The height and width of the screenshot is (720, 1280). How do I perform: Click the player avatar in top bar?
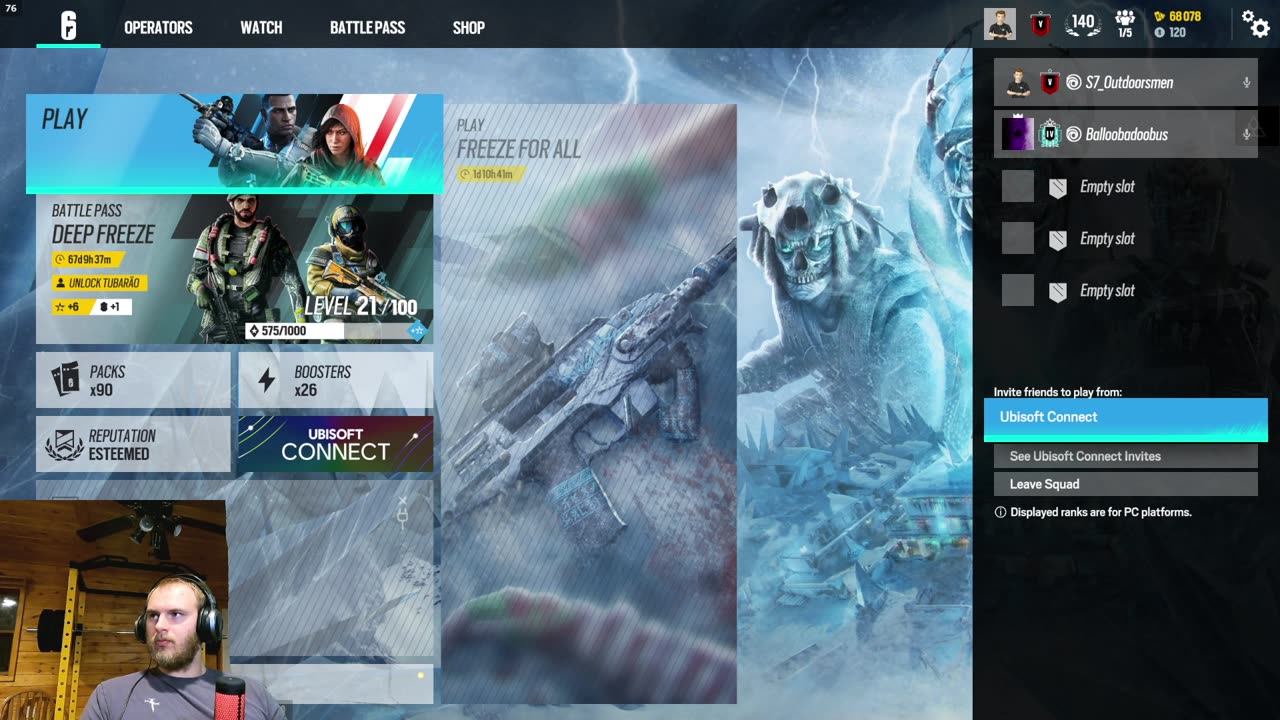pyautogui.click(x=999, y=24)
